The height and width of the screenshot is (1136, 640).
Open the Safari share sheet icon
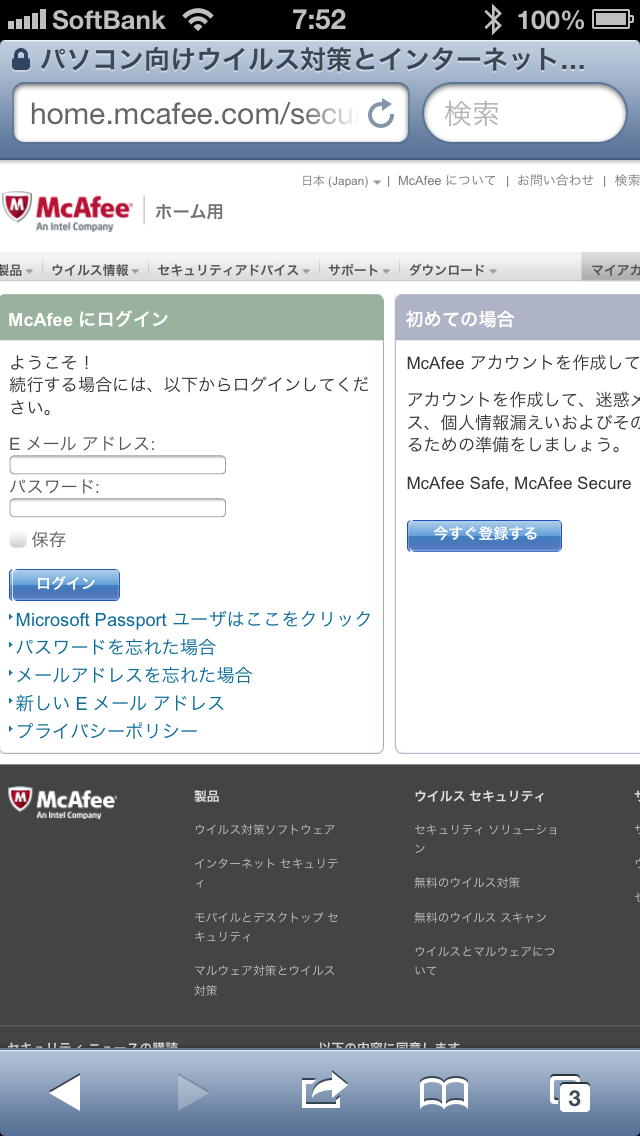[x=324, y=1090]
